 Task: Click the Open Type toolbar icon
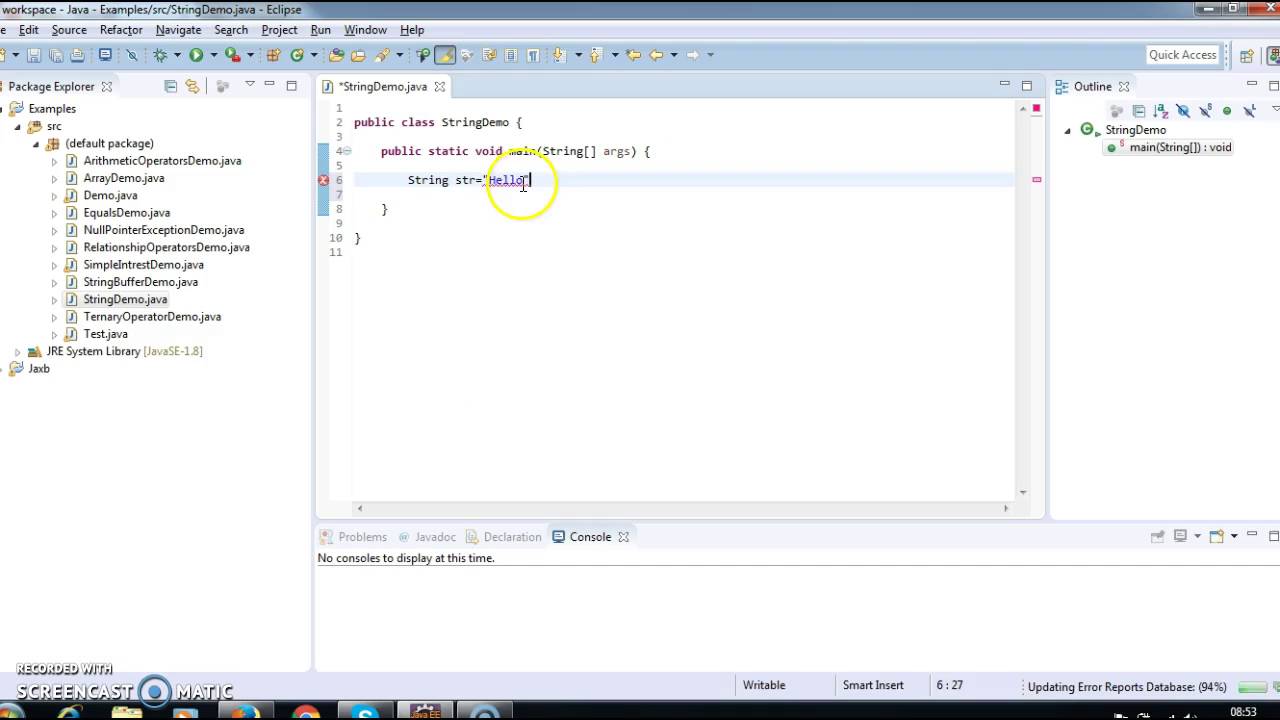click(336, 55)
